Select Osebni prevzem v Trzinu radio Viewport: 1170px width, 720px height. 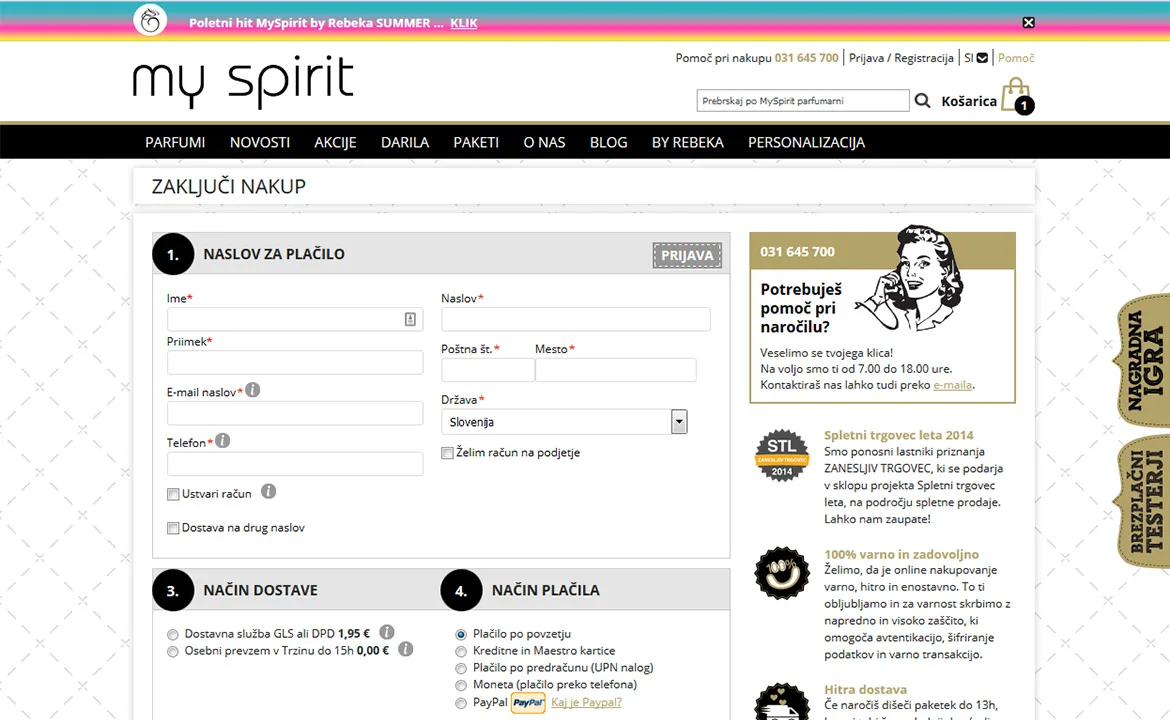(173, 651)
